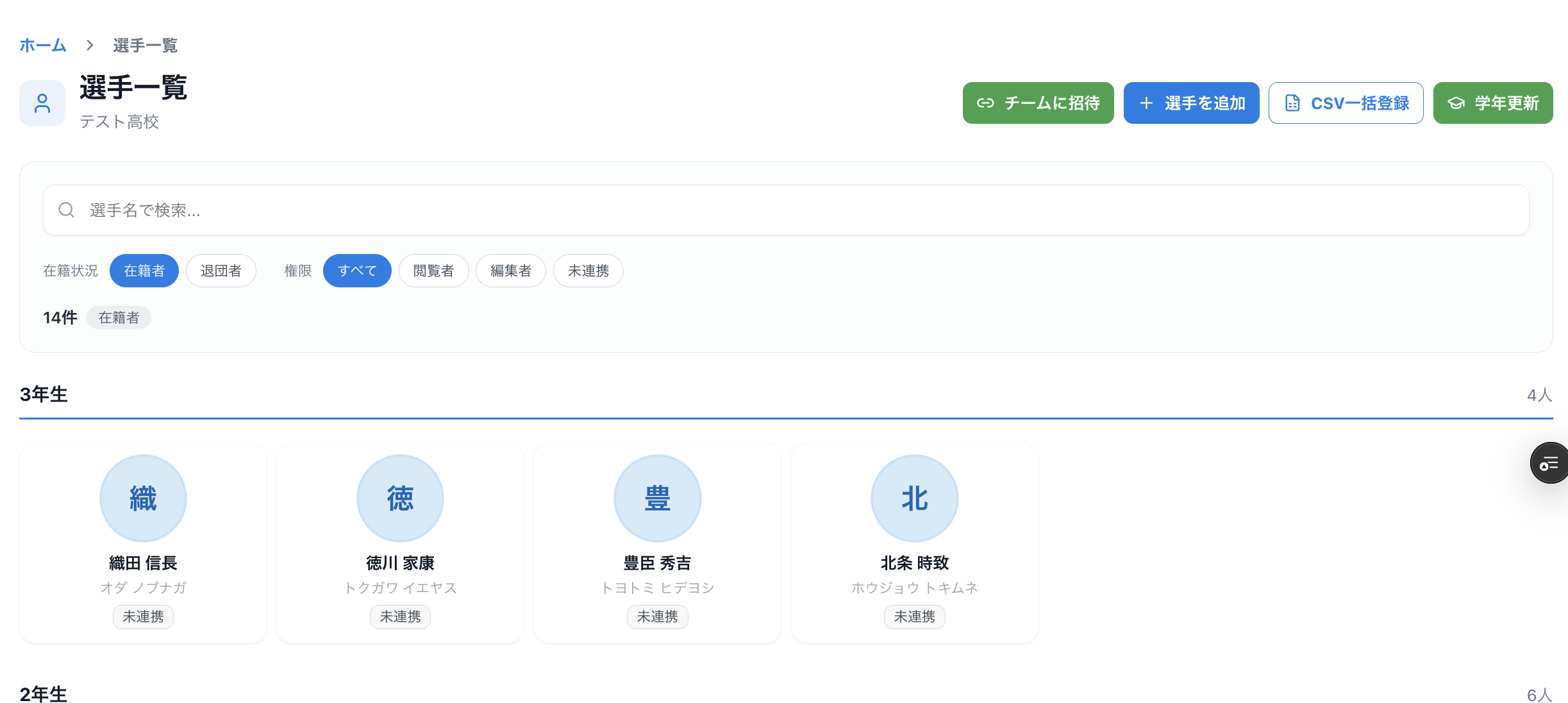Go to ホーム breadcrumb link
1568x703 pixels.
(43, 46)
